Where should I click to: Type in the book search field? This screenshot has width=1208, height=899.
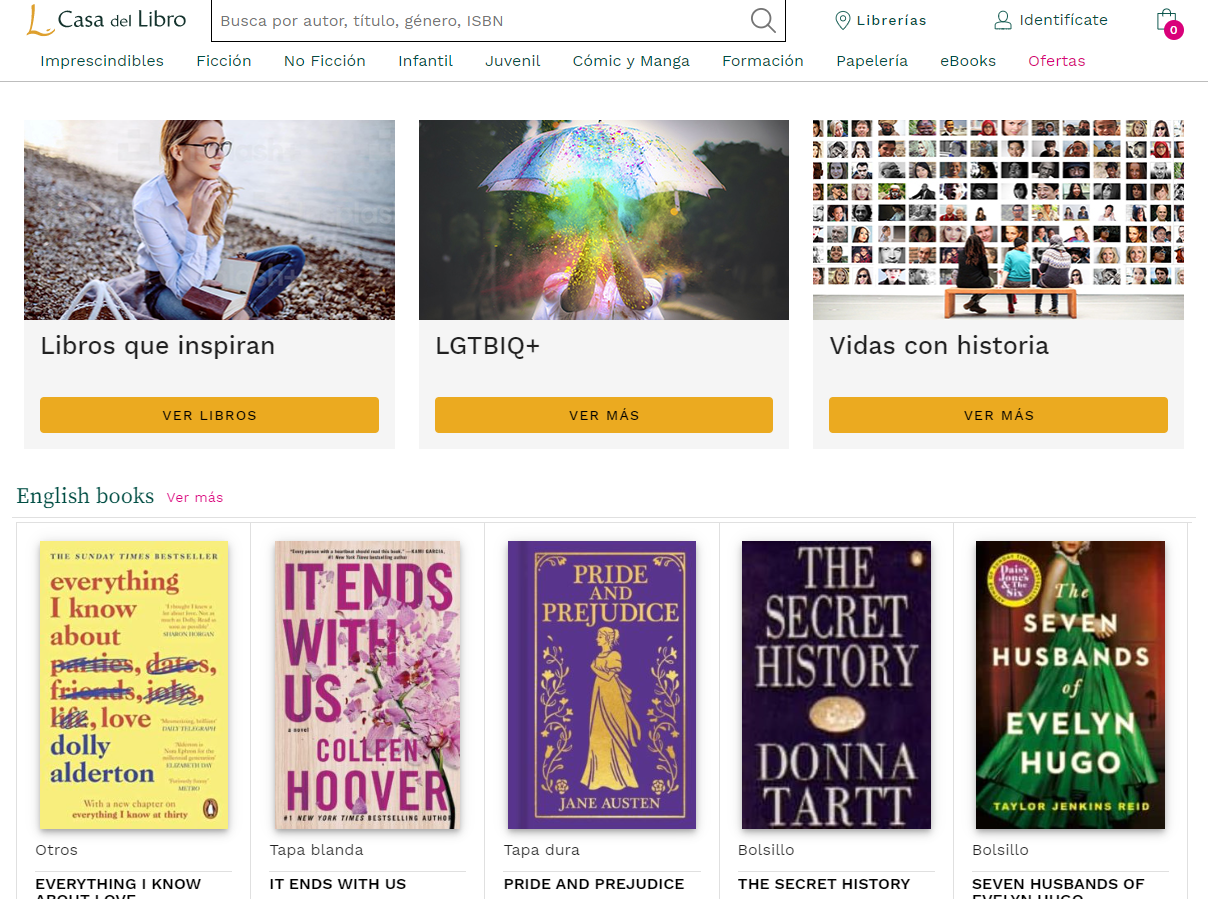pos(480,21)
